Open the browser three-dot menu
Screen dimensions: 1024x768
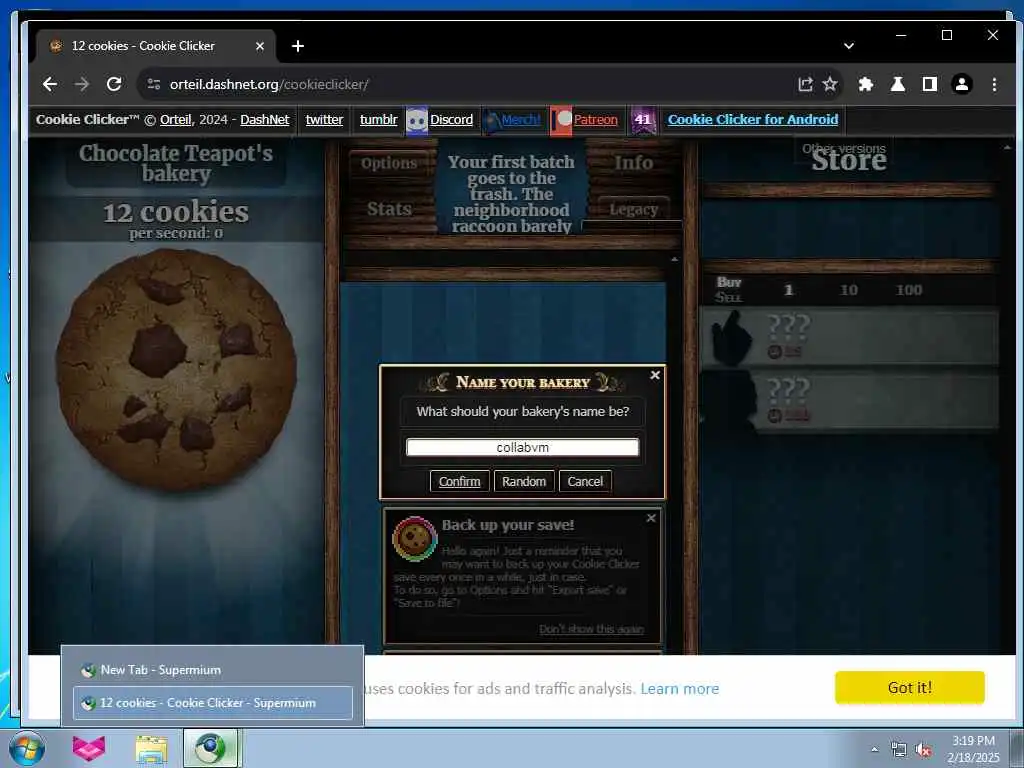point(994,84)
